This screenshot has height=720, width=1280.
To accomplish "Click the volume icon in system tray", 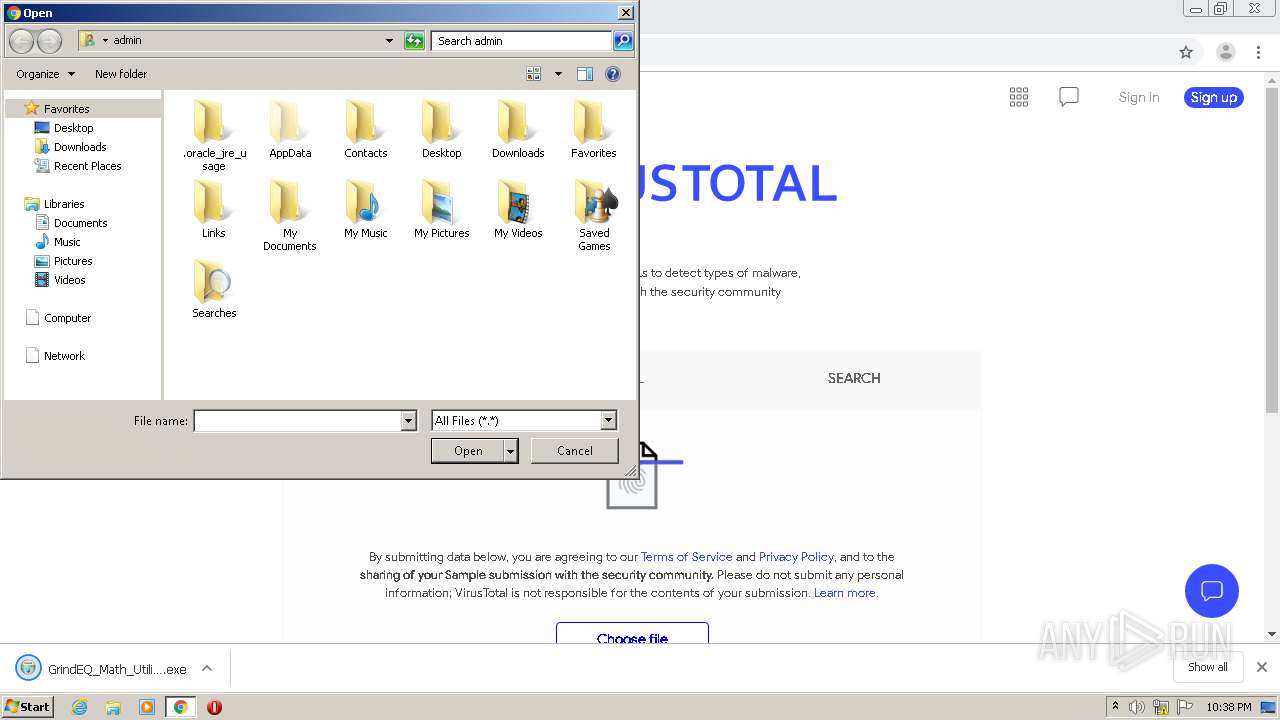I will click(1137, 707).
